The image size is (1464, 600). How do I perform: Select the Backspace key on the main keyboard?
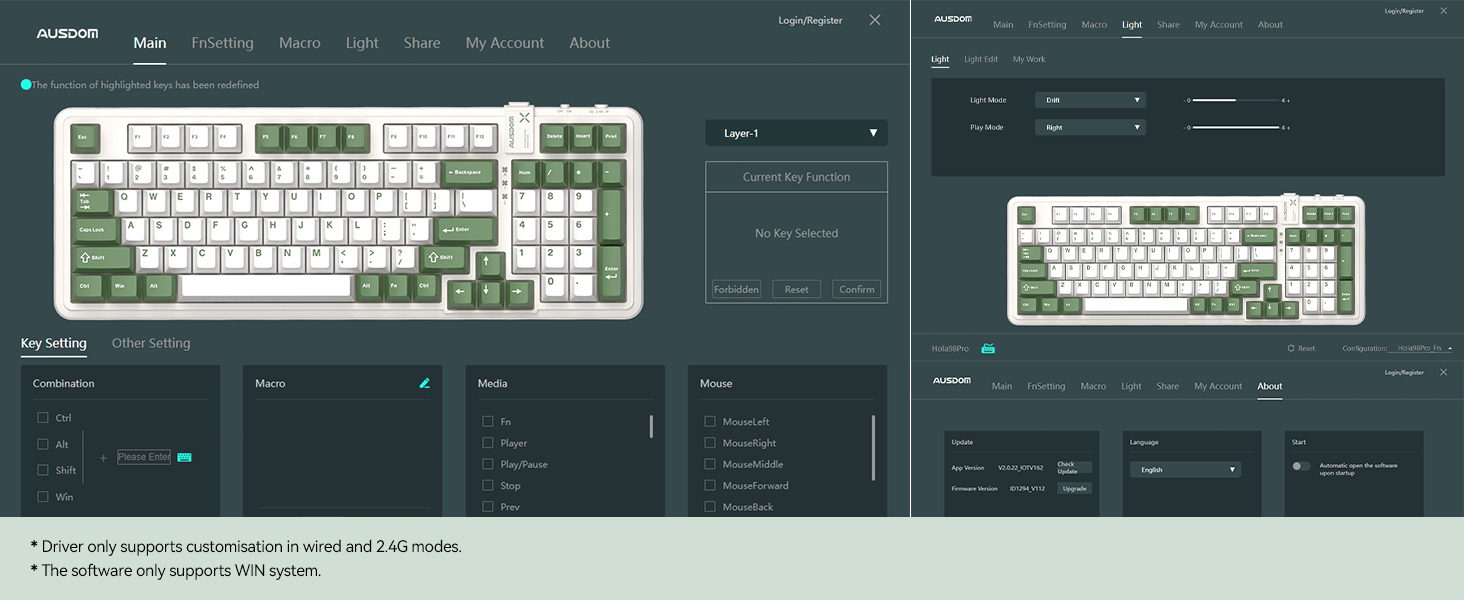(x=467, y=172)
